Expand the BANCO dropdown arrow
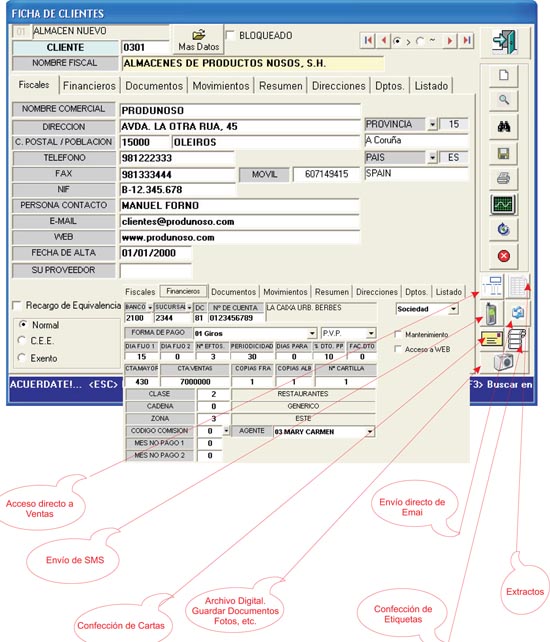The image size is (550, 642). pos(150,307)
